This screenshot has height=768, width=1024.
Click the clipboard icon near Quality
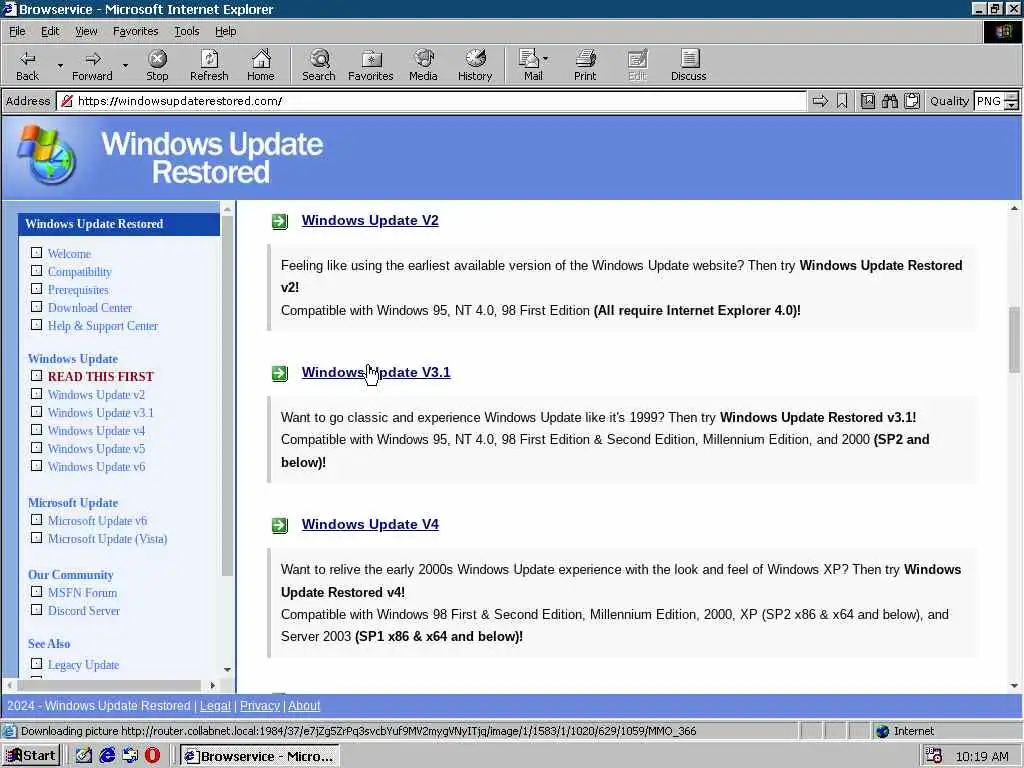point(912,101)
